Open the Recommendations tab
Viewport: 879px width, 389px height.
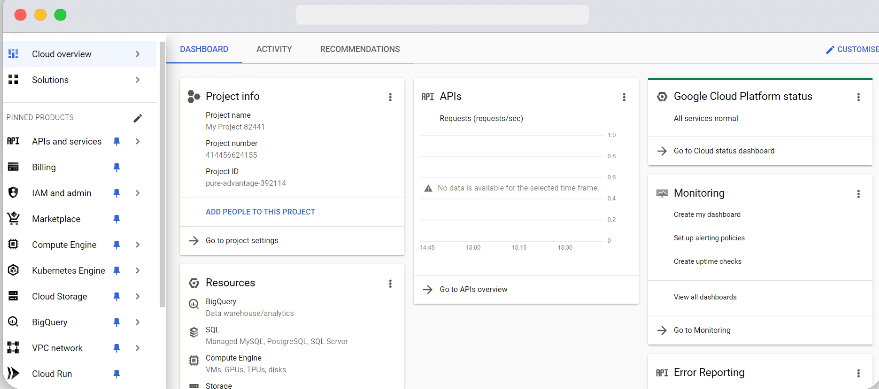tap(360, 49)
